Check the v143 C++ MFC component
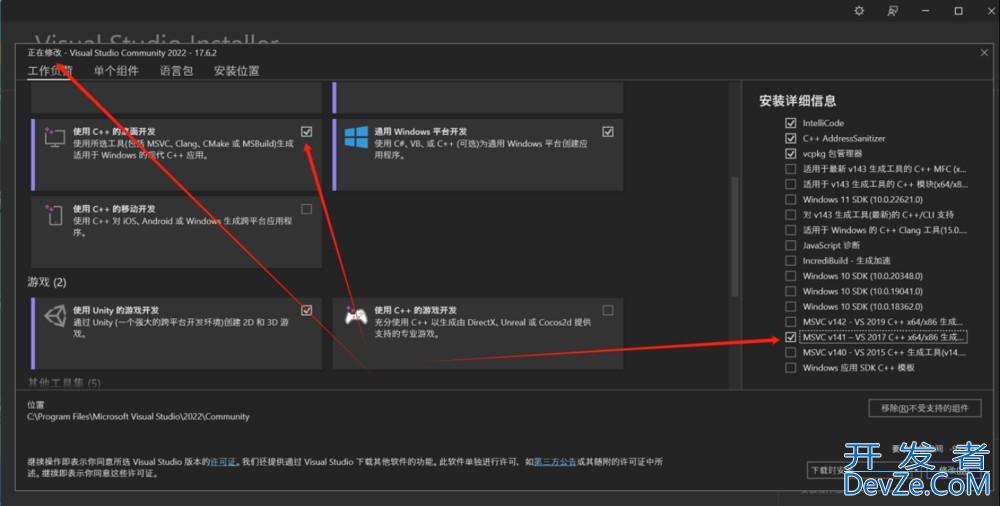Screen dimensions: 1000x506 tap(791, 168)
